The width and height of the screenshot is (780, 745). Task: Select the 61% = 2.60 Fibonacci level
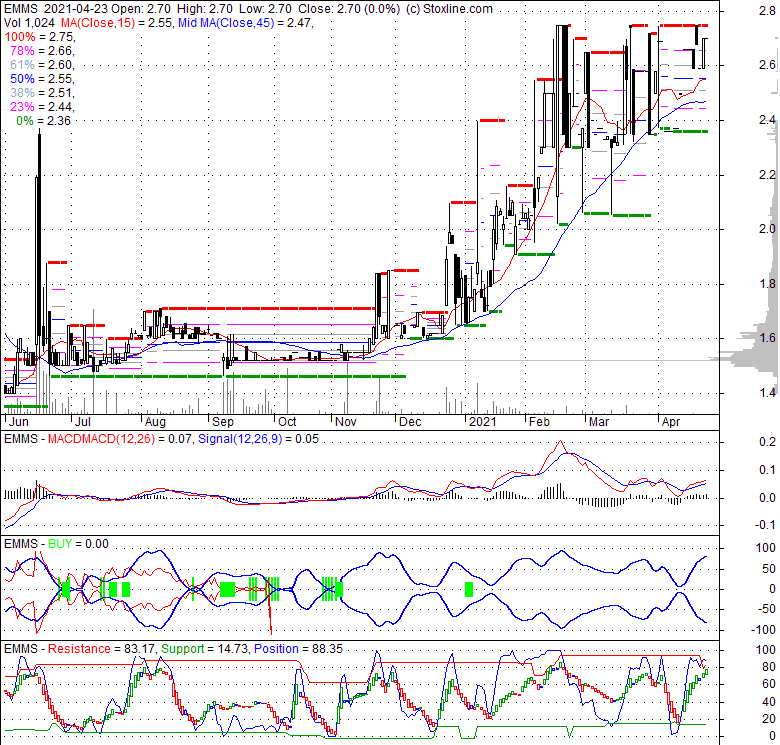42,65
